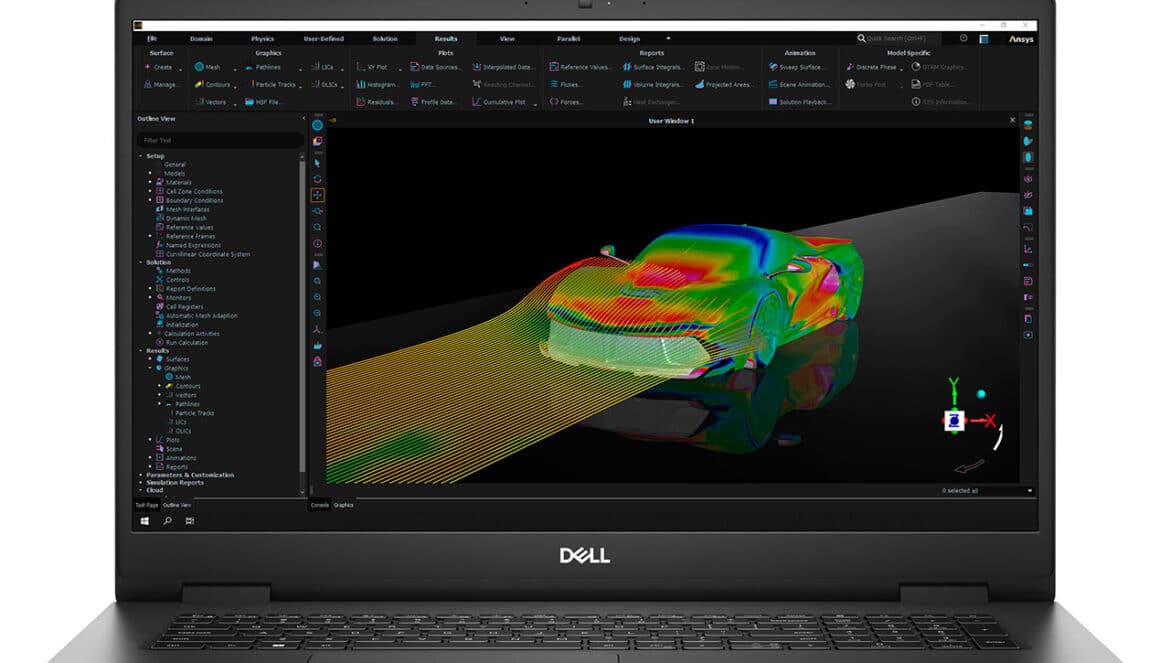Select the pointer tool in graphics toolbar

pos(317,163)
